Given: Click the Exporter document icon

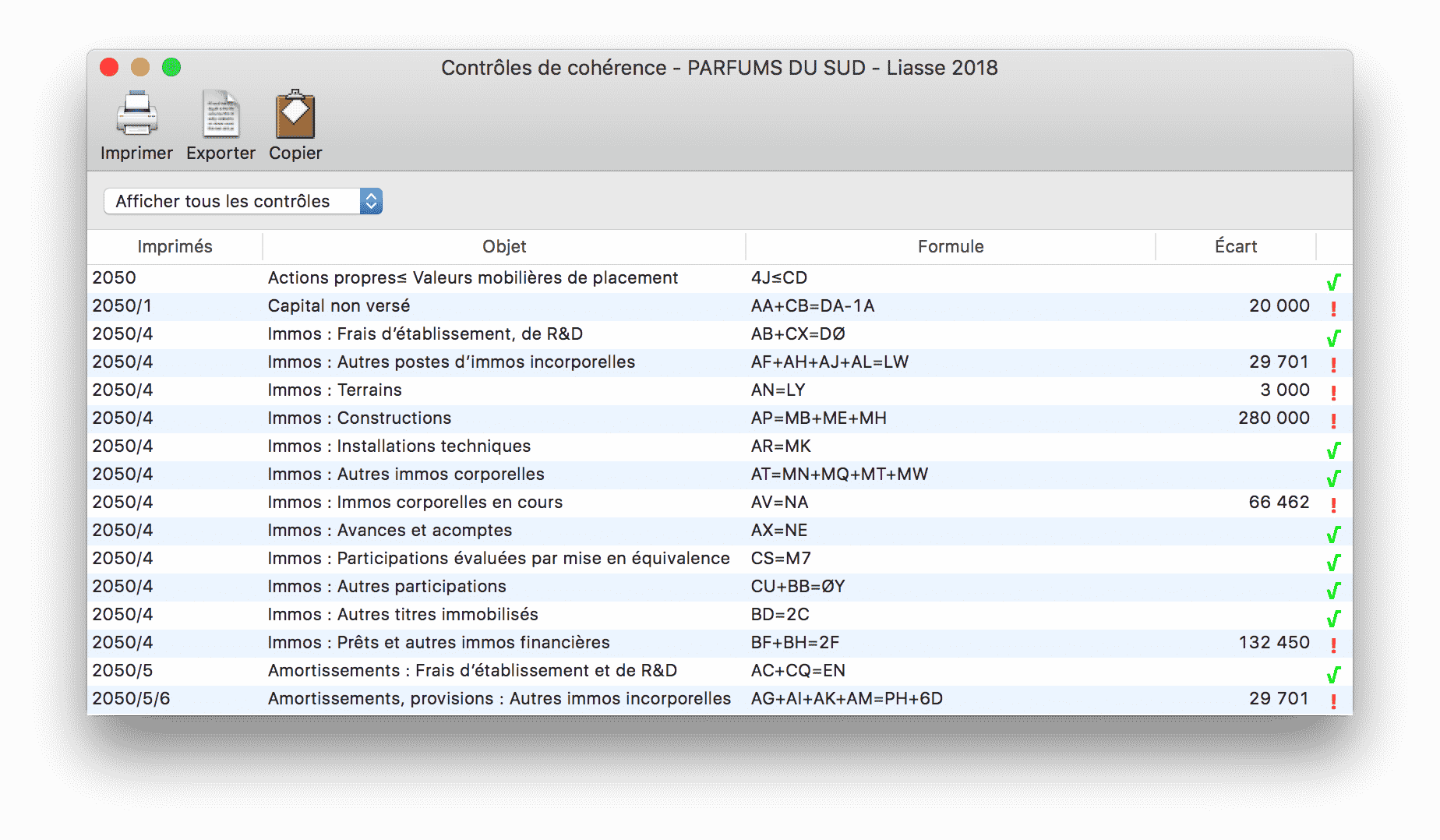Looking at the screenshot, I should (221, 114).
